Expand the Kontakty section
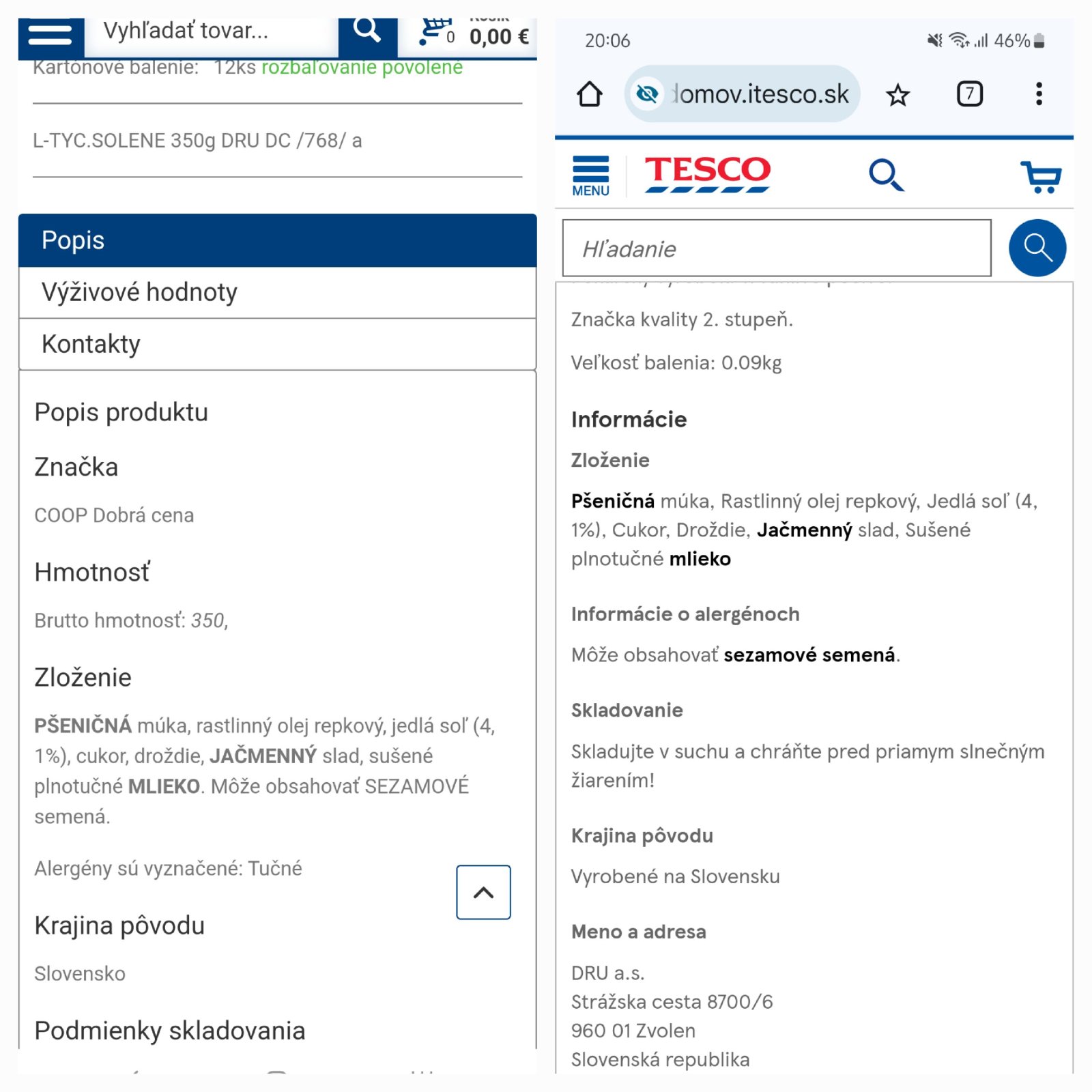Viewport: 1092px width, 1092px height. [277, 344]
